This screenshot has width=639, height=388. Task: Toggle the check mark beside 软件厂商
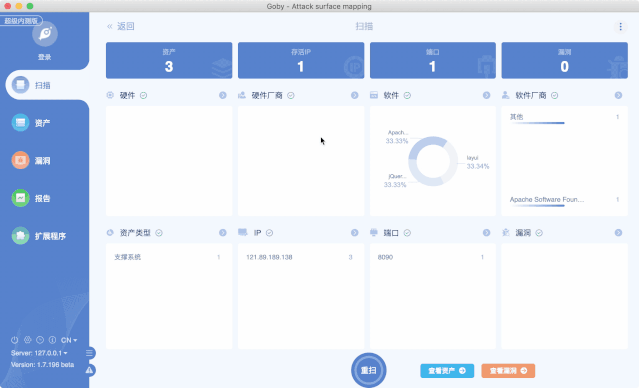pyautogui.click(x=555, y=95)
